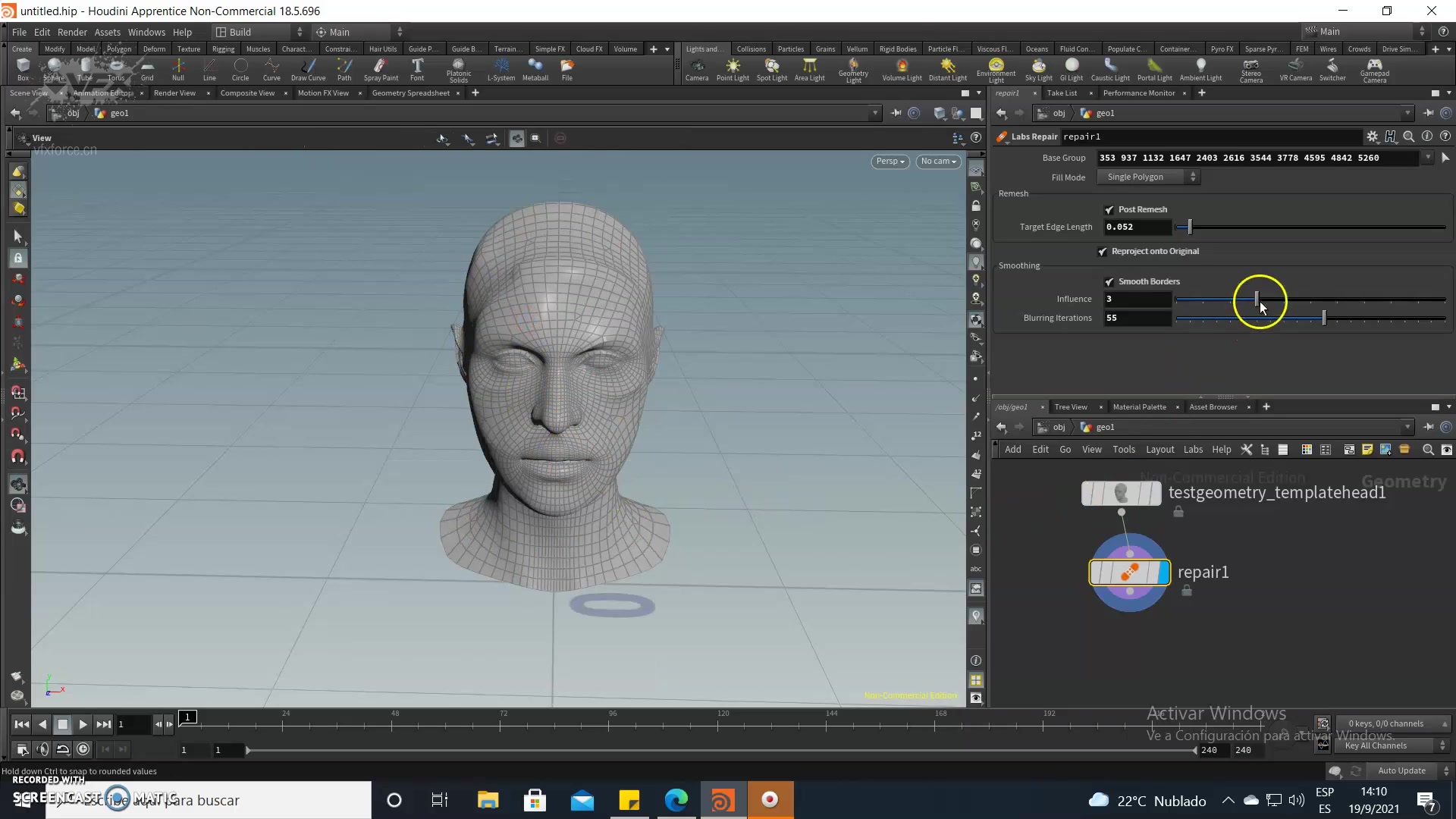Open the Windows menu
Image resolution: width=1456 pixels, height=819 pixels.
coord(146,32)
